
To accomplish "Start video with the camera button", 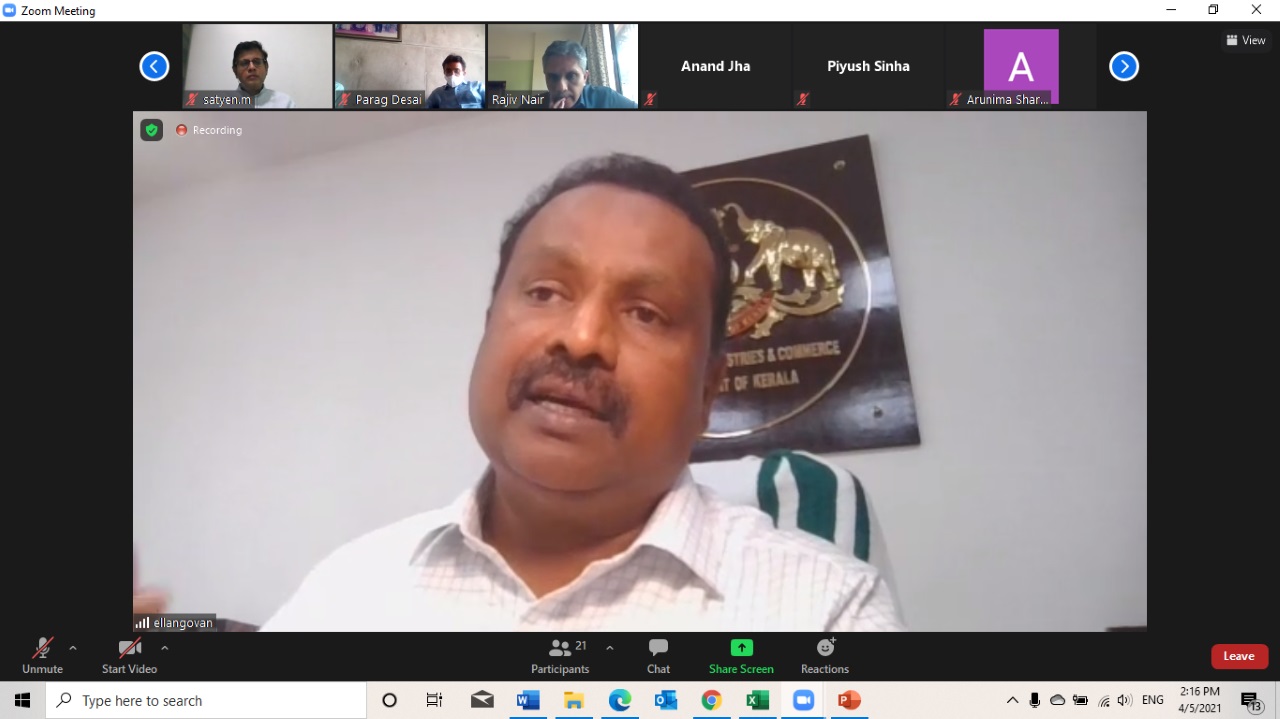I will click(129, 656).
